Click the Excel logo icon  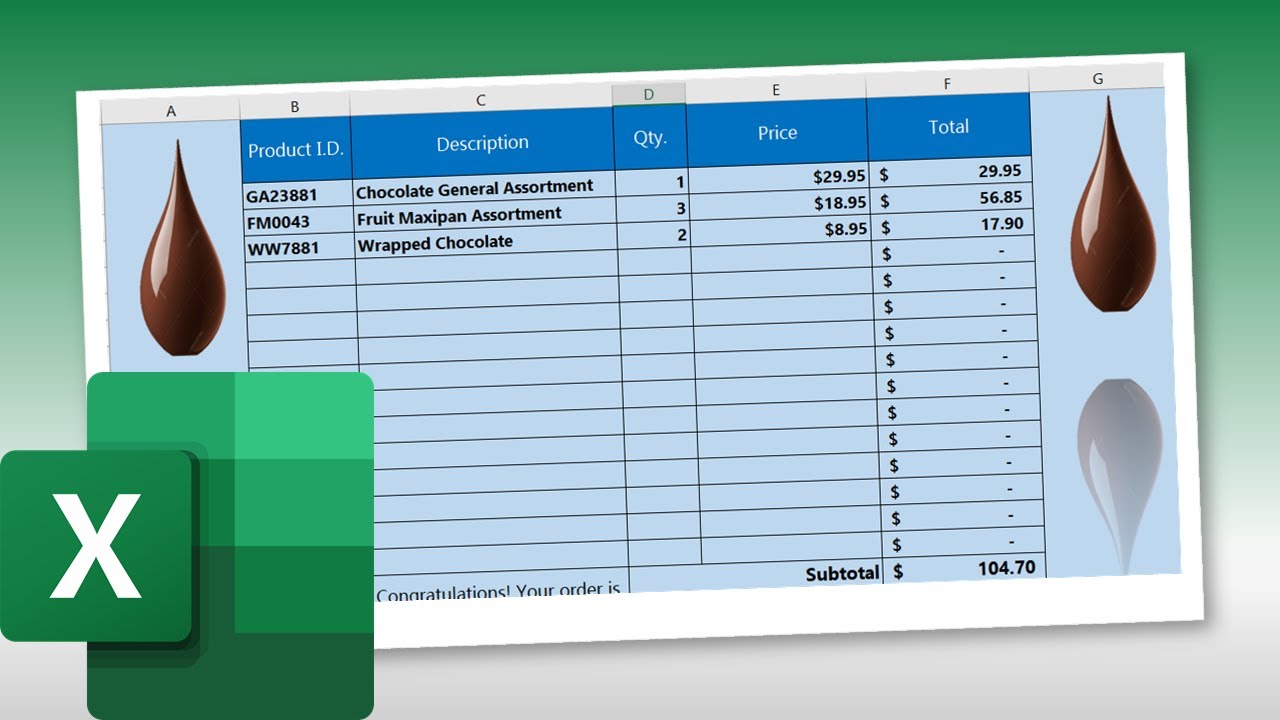pos(187,546)
